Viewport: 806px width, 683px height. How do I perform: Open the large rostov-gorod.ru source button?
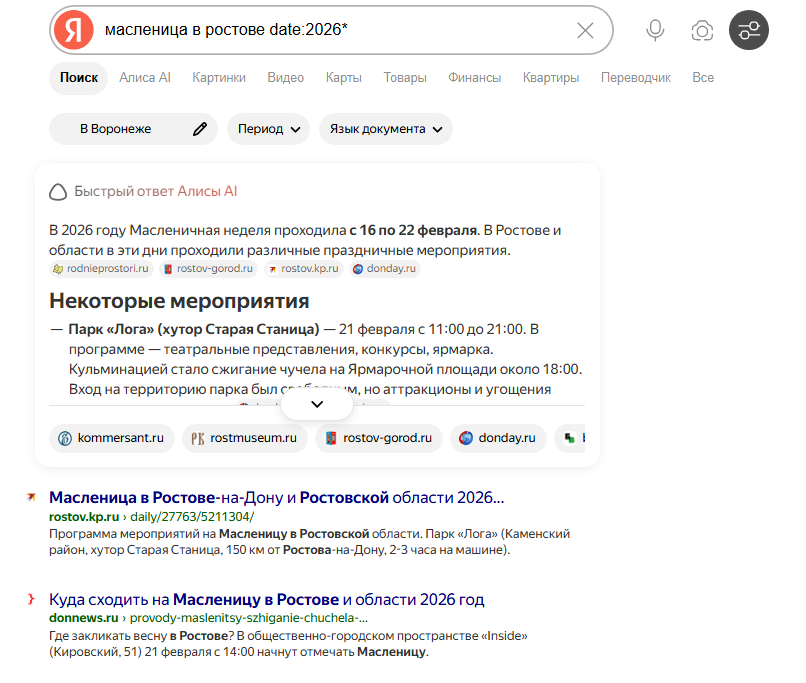[x=379, y=438]
